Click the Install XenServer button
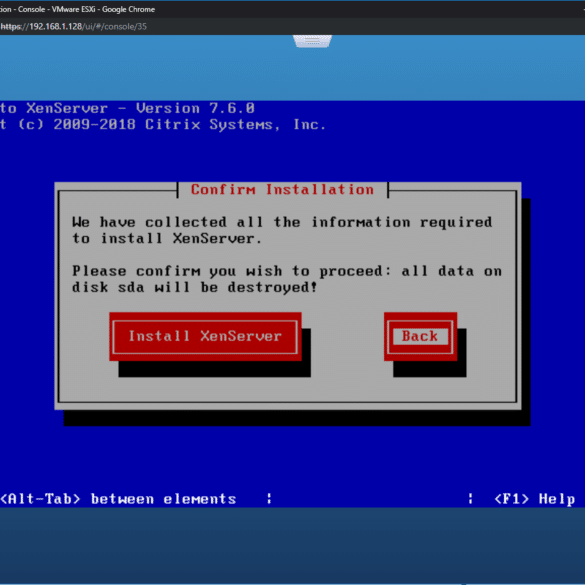This screenshot has height=585, width=585. pyautogui.click(x=205, y=336)
